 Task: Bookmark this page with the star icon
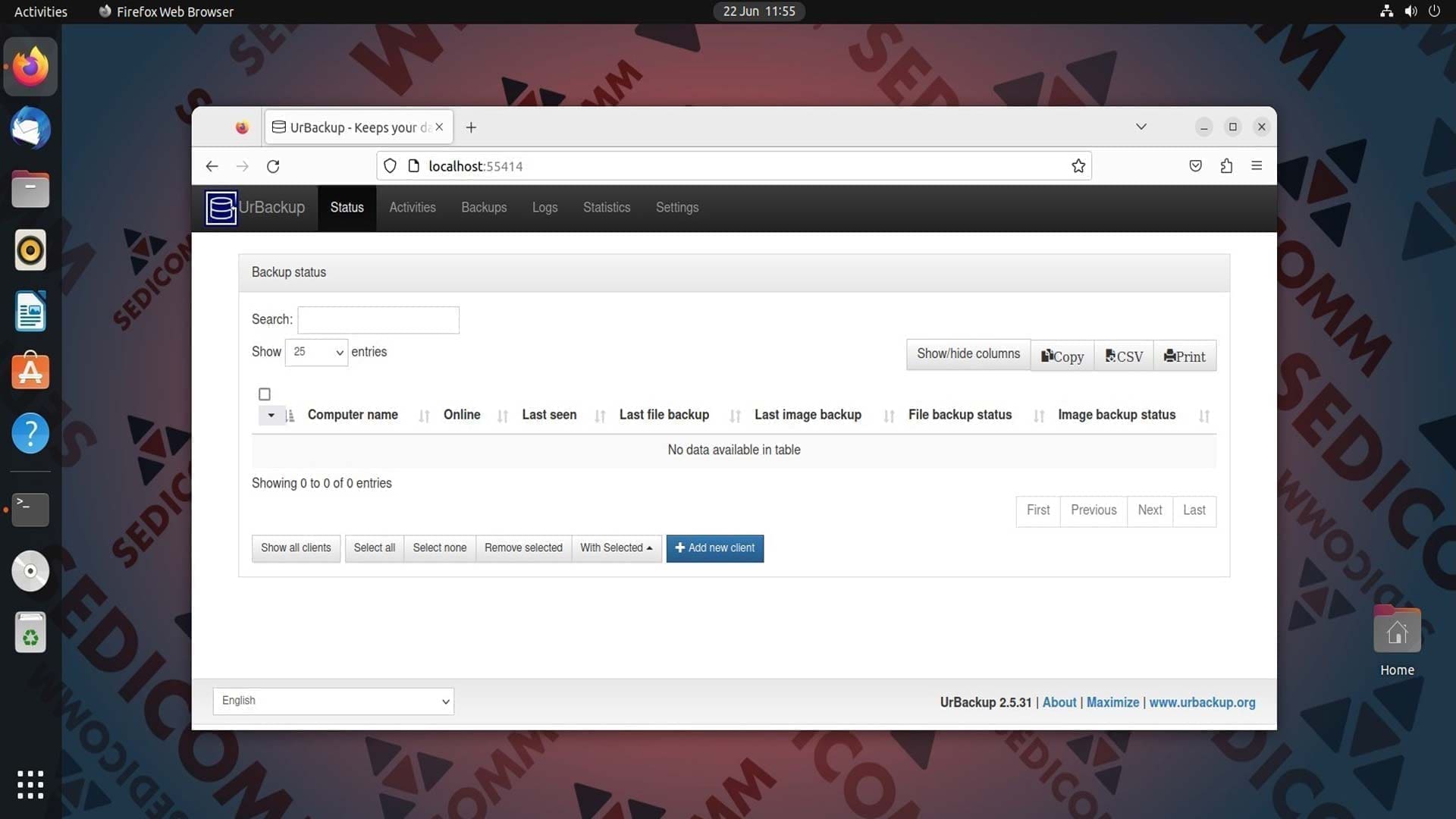1078,166
